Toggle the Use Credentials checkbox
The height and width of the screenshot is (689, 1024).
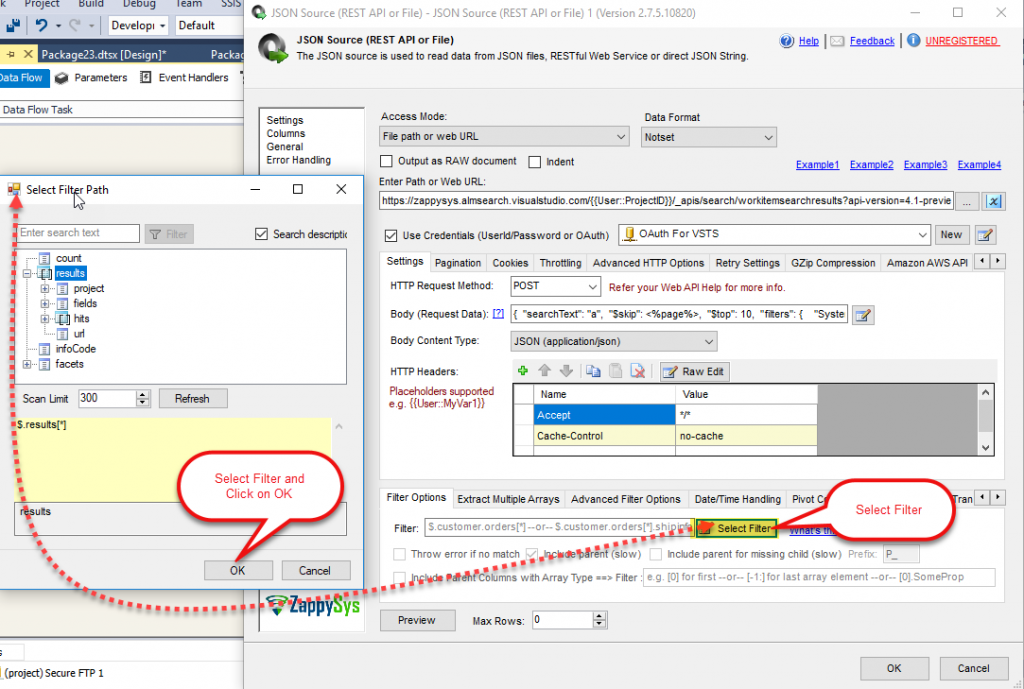[x=392, y=235]
